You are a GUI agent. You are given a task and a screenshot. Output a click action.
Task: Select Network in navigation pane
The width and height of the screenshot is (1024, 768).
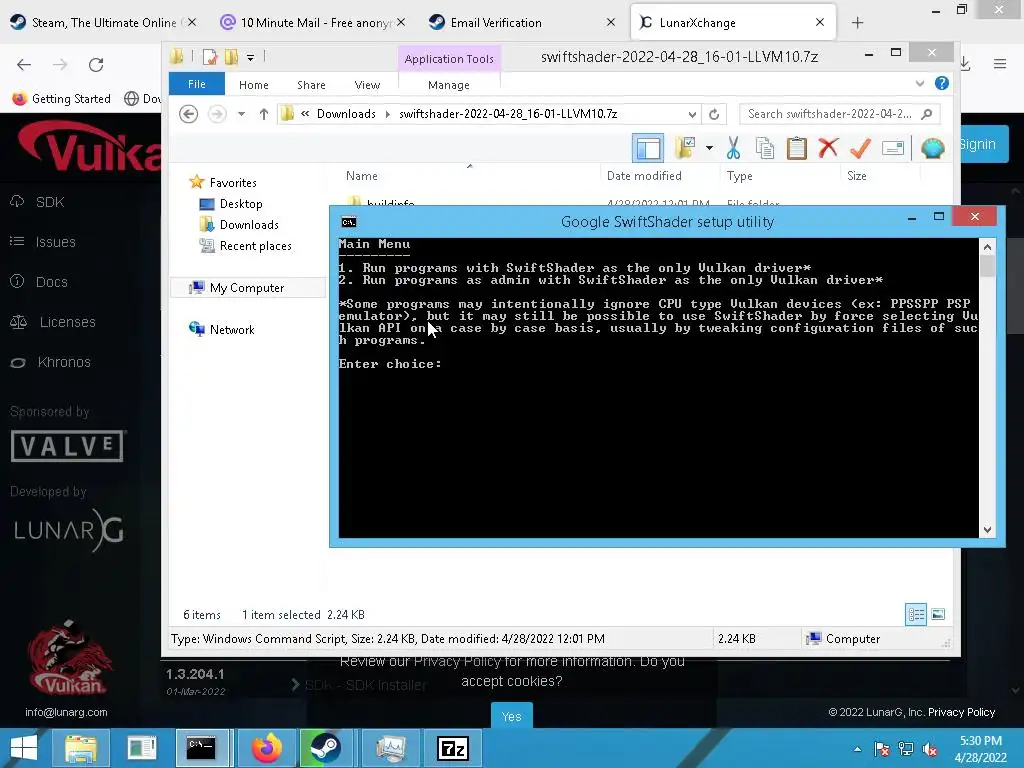(x=221, y=330)
